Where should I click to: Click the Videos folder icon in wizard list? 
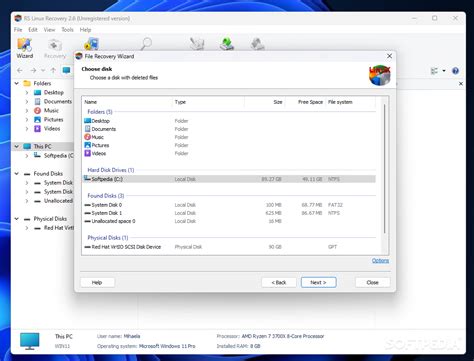coord(87,153)
